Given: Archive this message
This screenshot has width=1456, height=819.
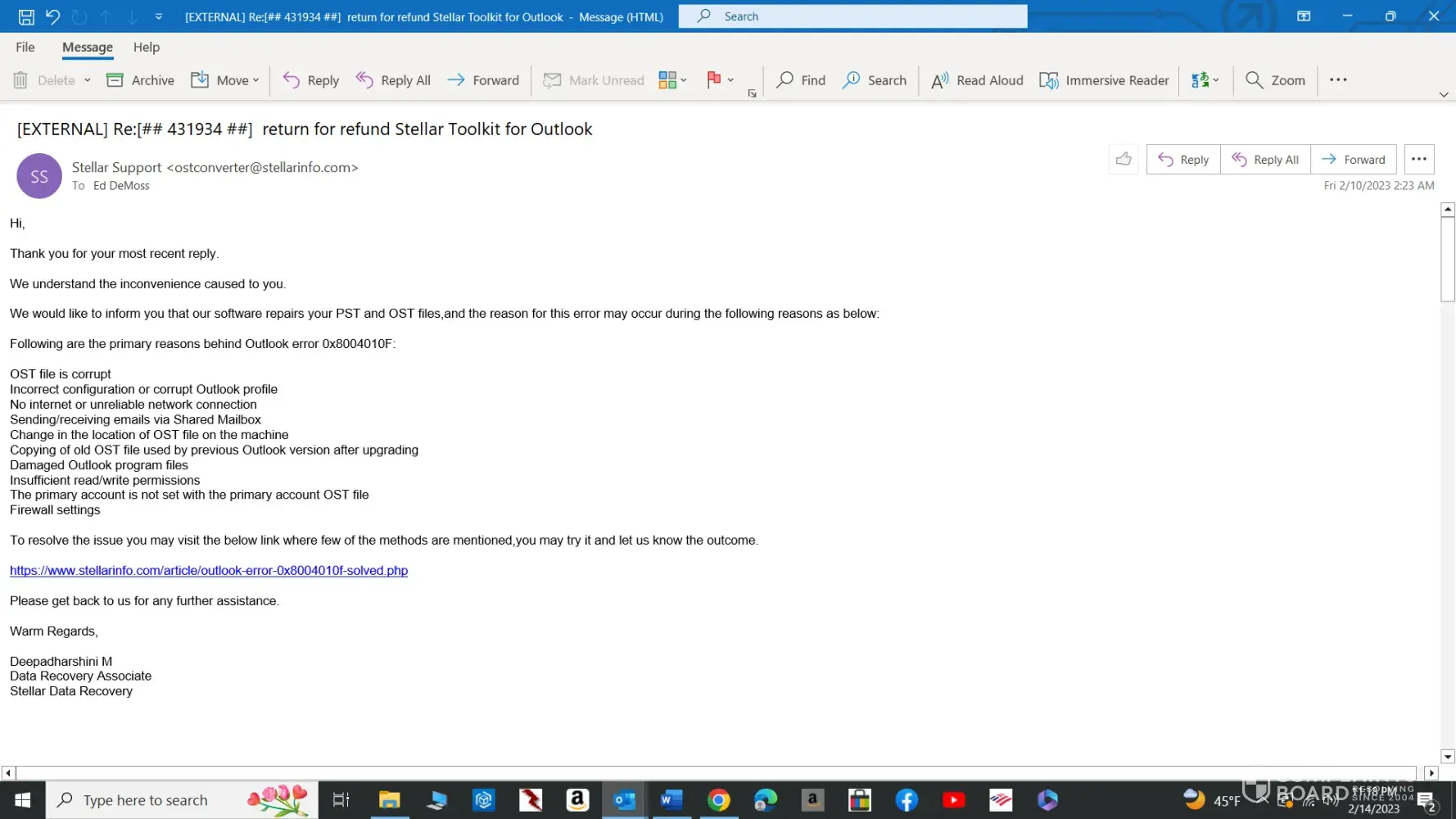Looking at the screenshot, I should click(141, 80).
